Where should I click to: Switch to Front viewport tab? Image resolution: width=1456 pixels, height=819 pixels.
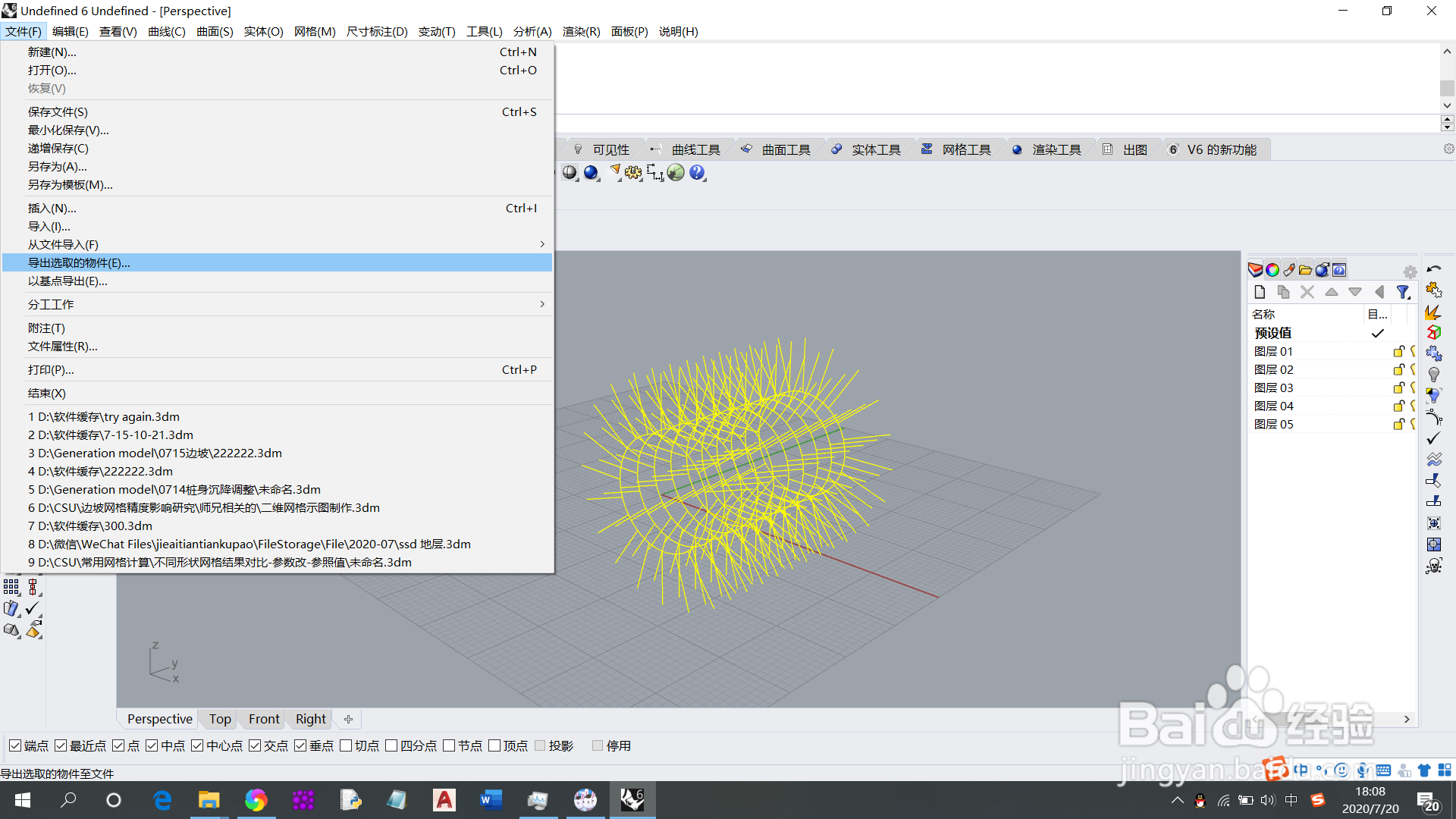coord(264,719)
